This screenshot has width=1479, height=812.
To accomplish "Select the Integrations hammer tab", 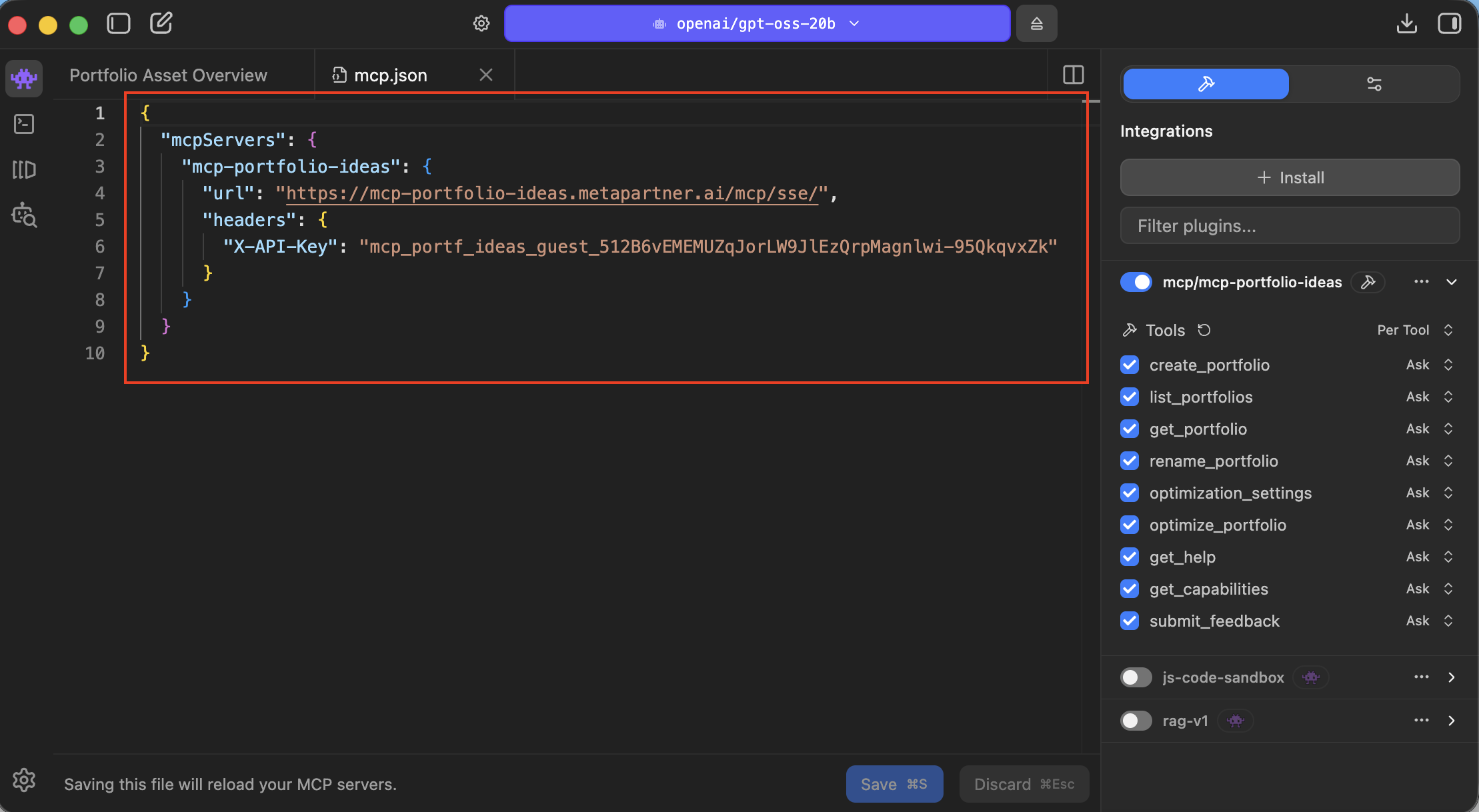I will 1206,84.
